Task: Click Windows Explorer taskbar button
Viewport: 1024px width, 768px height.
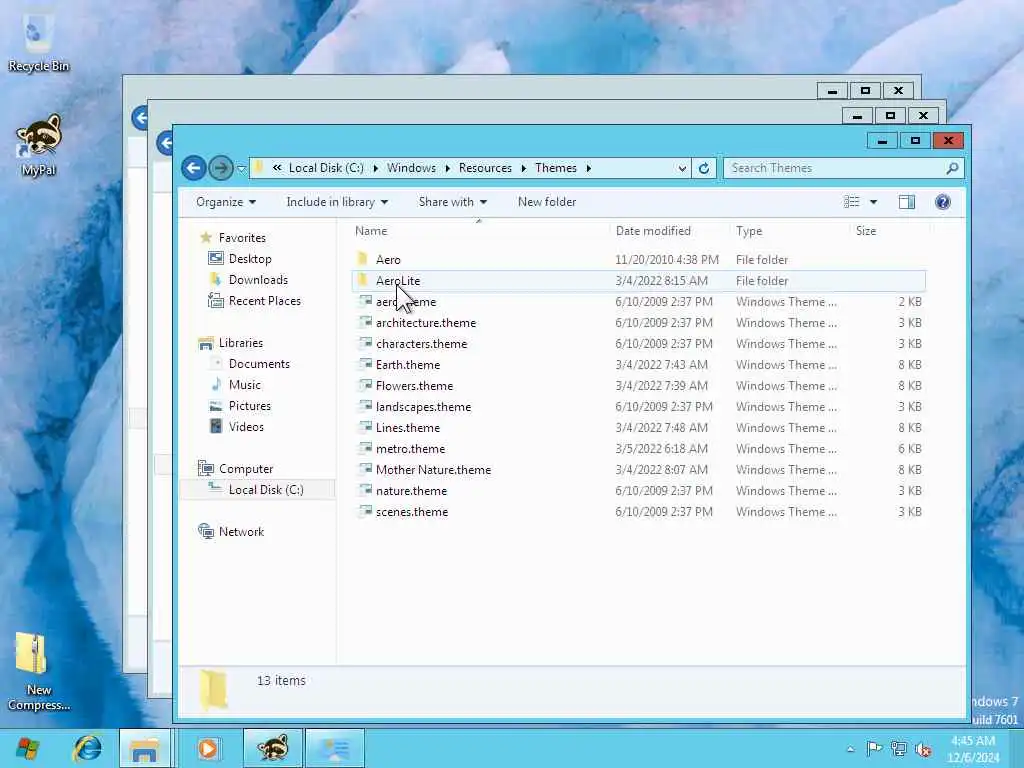Action: 144,748
